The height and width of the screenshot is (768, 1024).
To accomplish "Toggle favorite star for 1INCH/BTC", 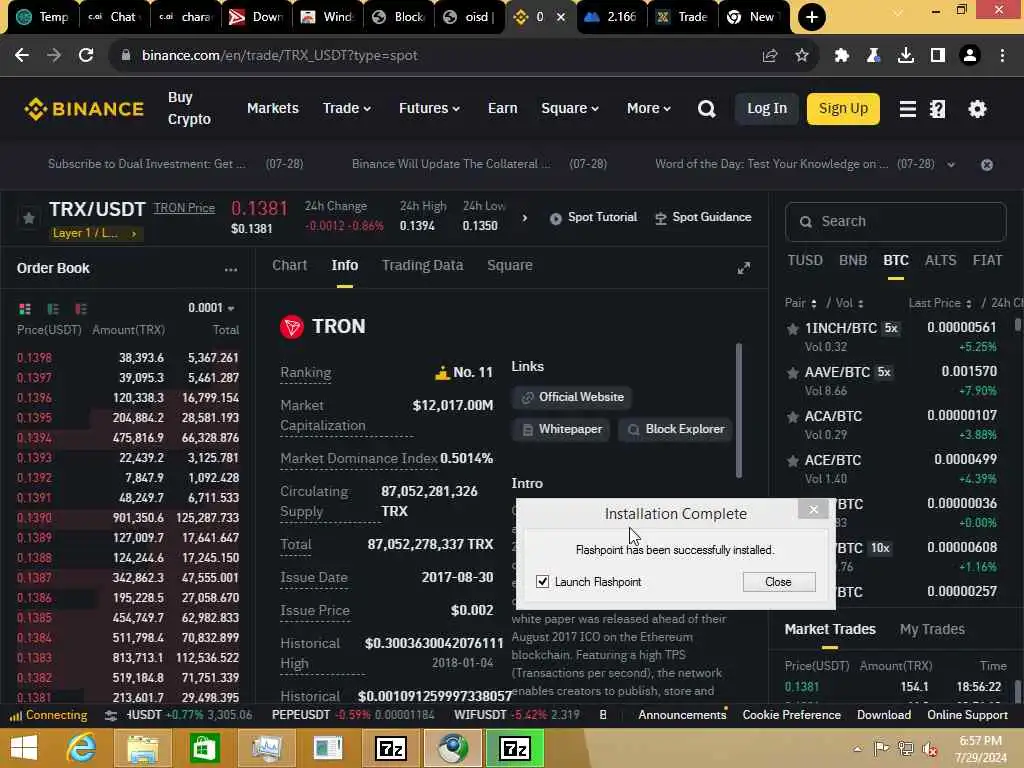I will (793, 328).
